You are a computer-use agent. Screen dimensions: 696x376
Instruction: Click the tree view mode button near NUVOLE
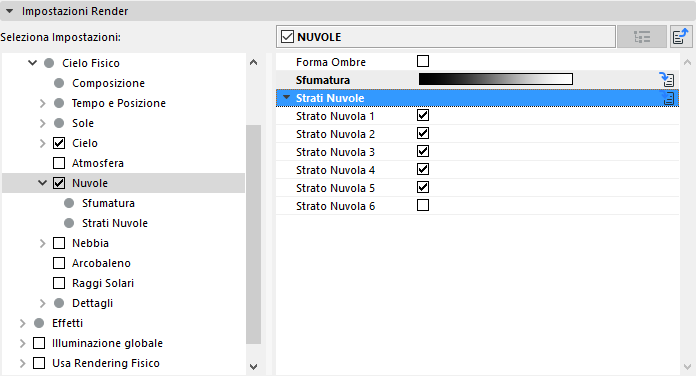(x=642, y=36)
